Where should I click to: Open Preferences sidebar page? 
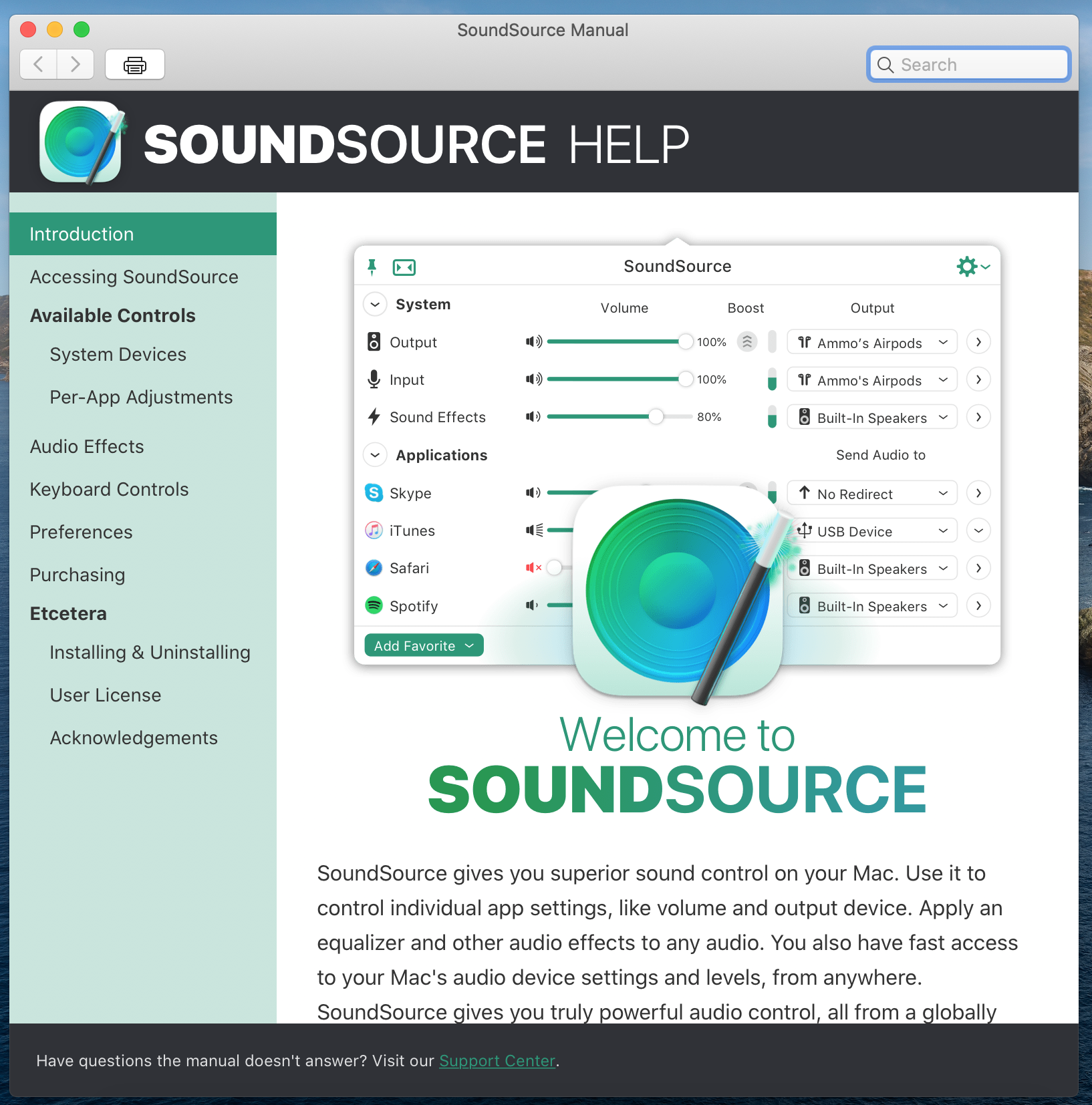click(82, 532)
